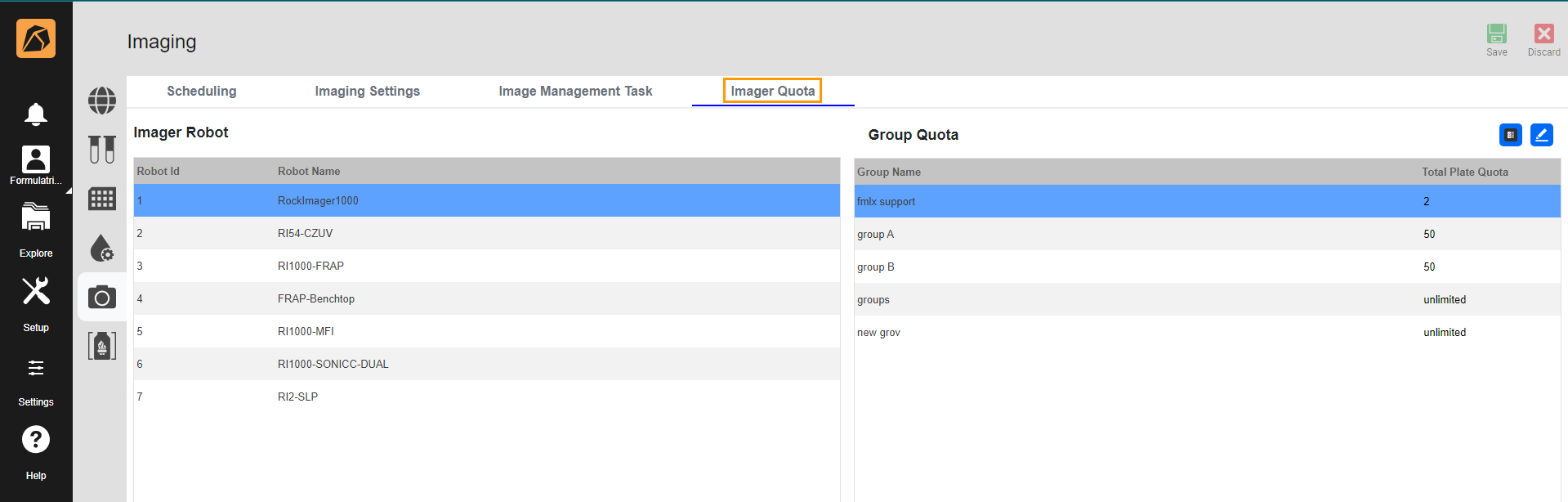Open the plate grid icon

[x=102, y=199]
